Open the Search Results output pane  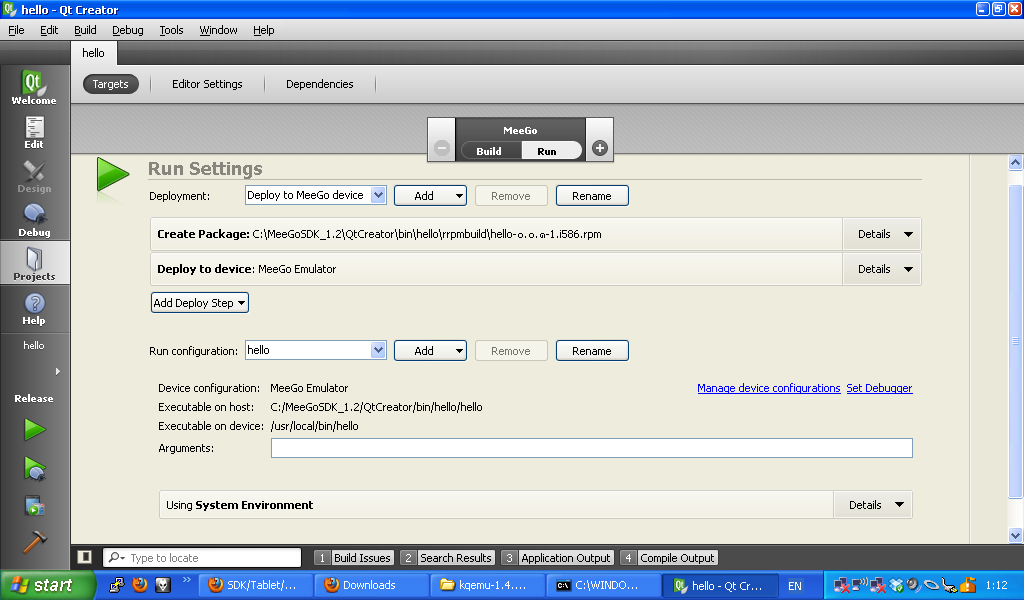pyautogui.click(x=447, y=558)
